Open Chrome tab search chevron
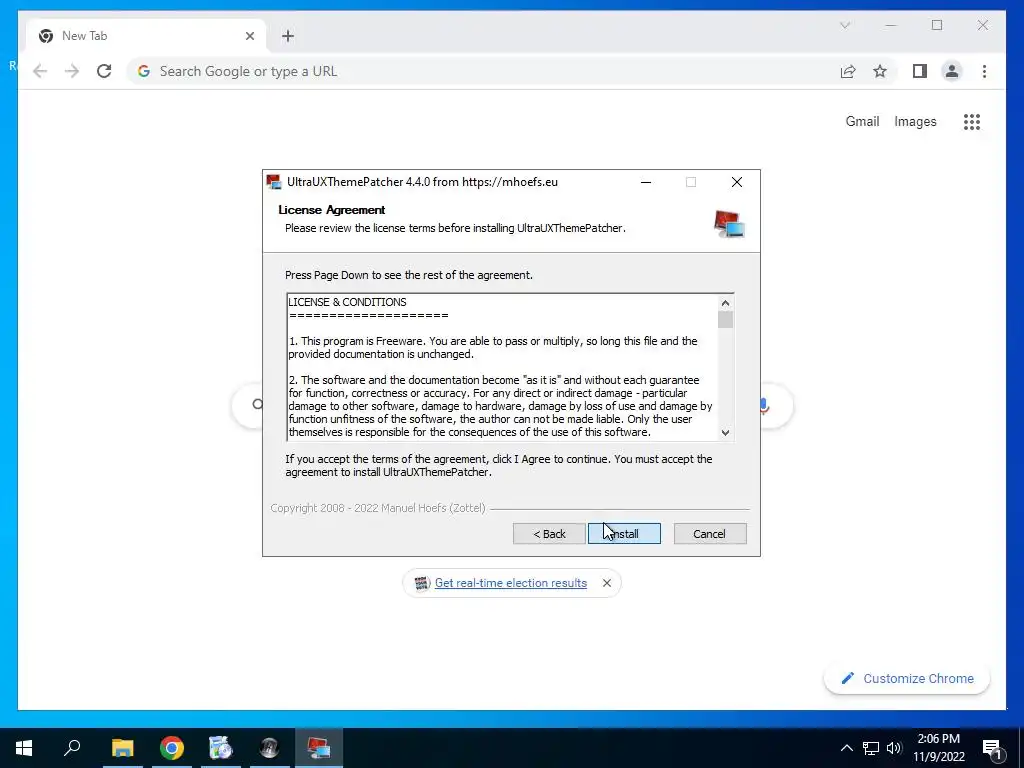 844,25
